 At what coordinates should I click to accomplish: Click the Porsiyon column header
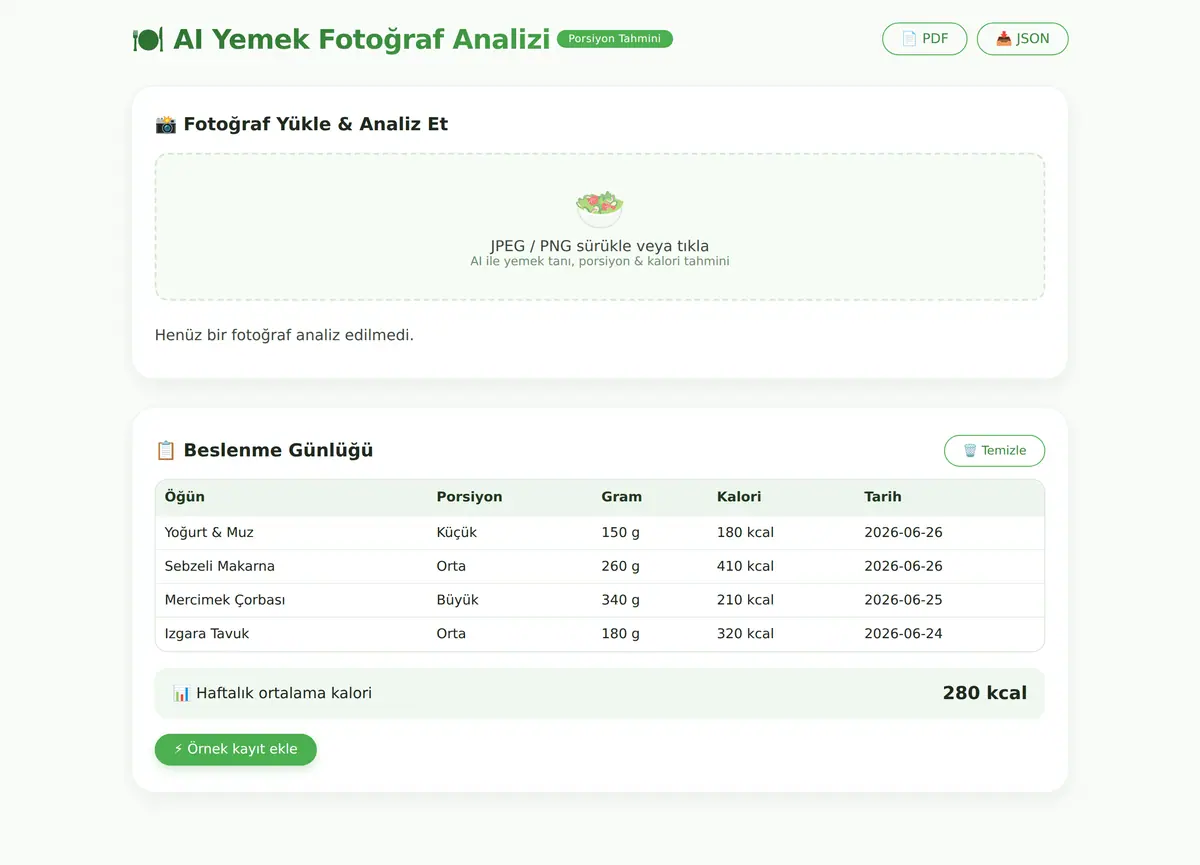point(469,497)
